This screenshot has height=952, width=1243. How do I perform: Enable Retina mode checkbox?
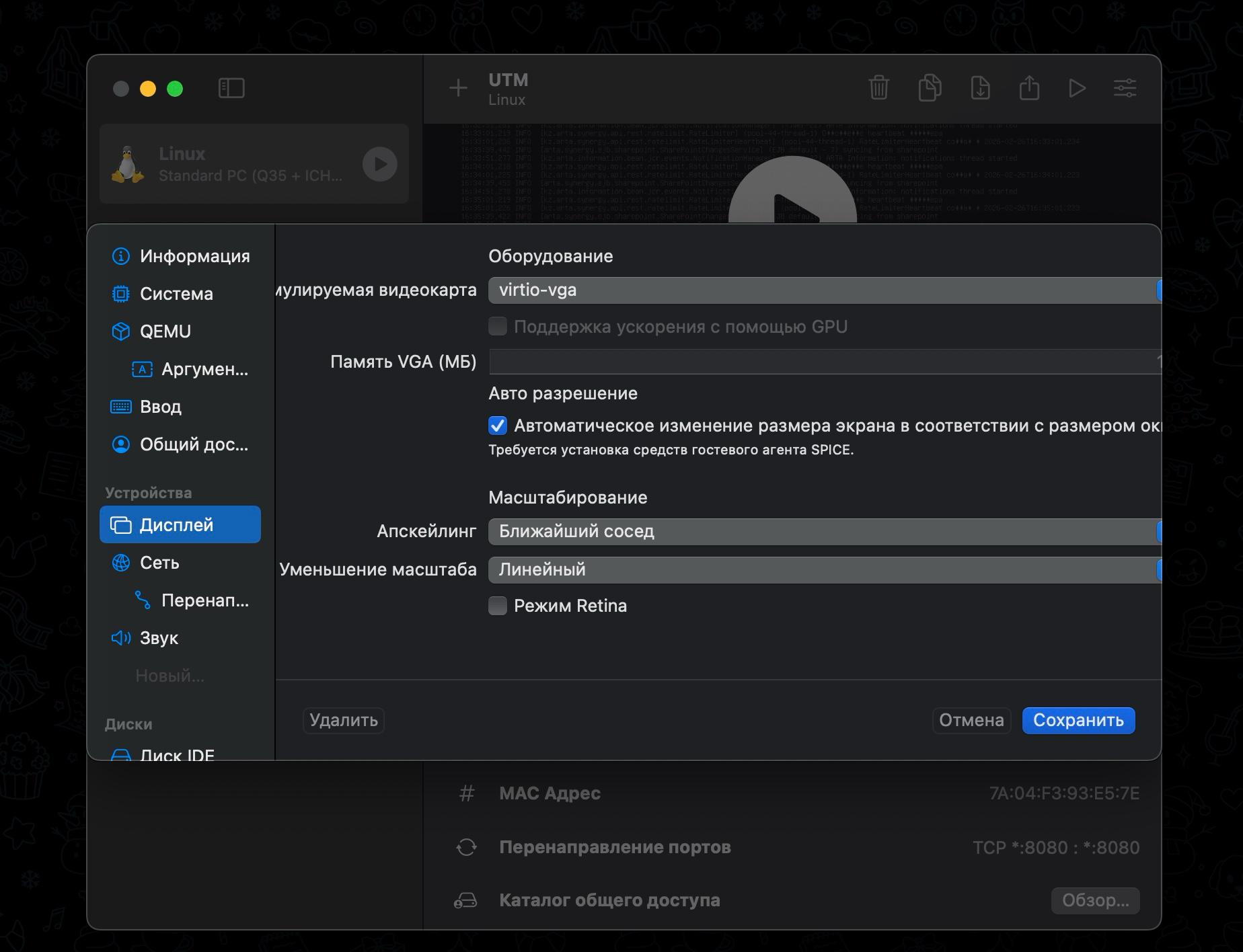498,606
